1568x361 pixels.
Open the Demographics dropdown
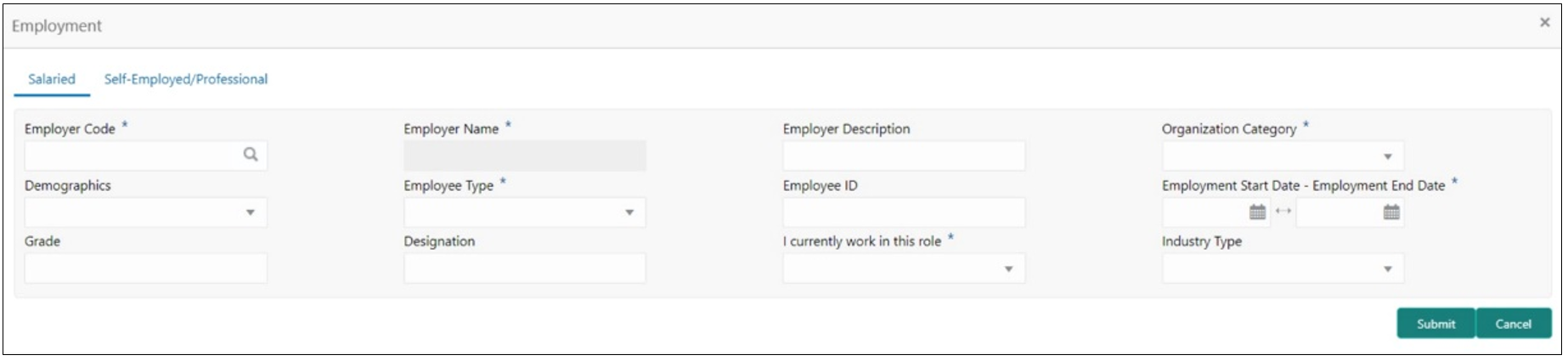pos(250,212)
